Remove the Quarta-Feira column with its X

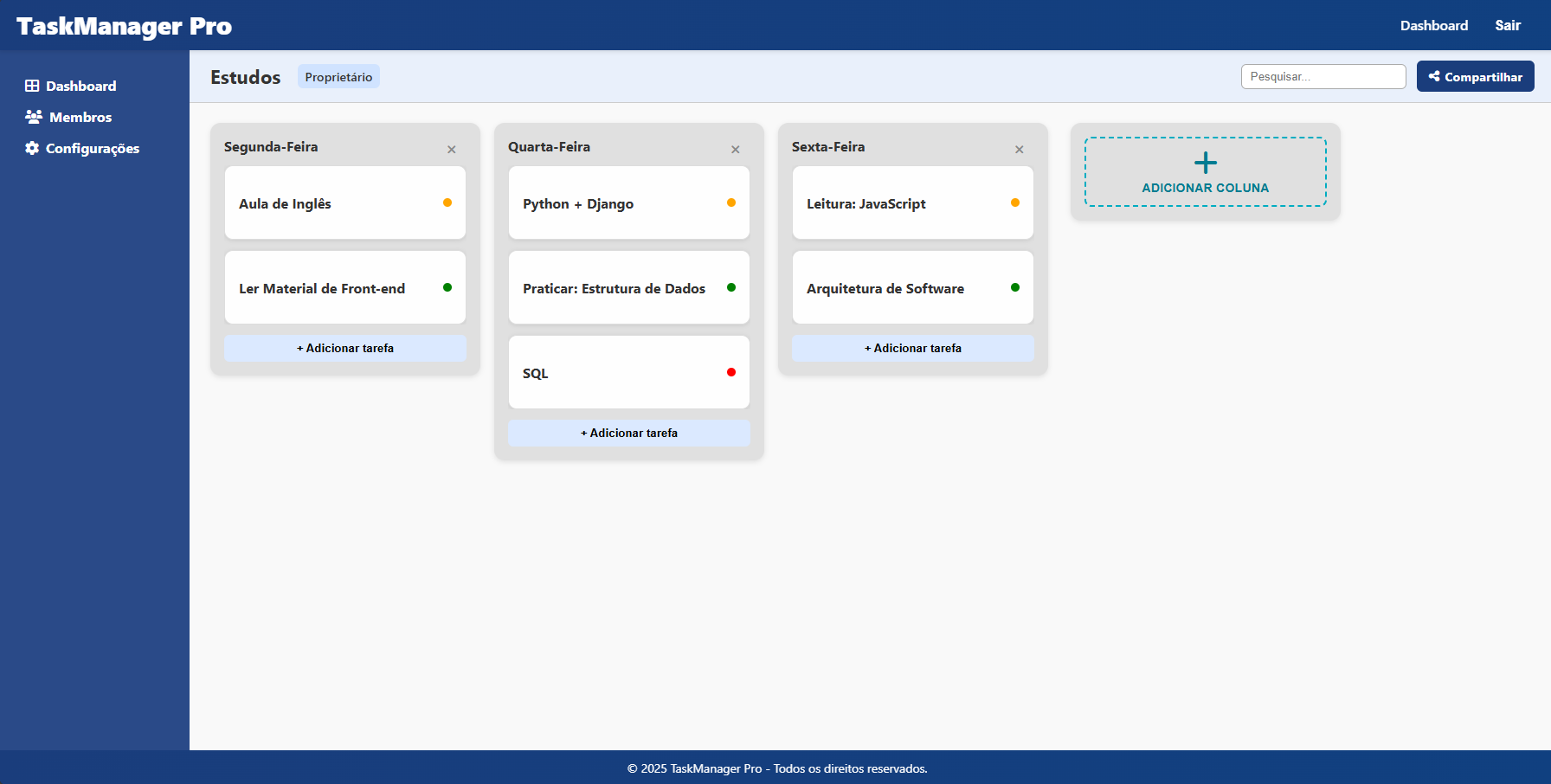click(736, 150)
